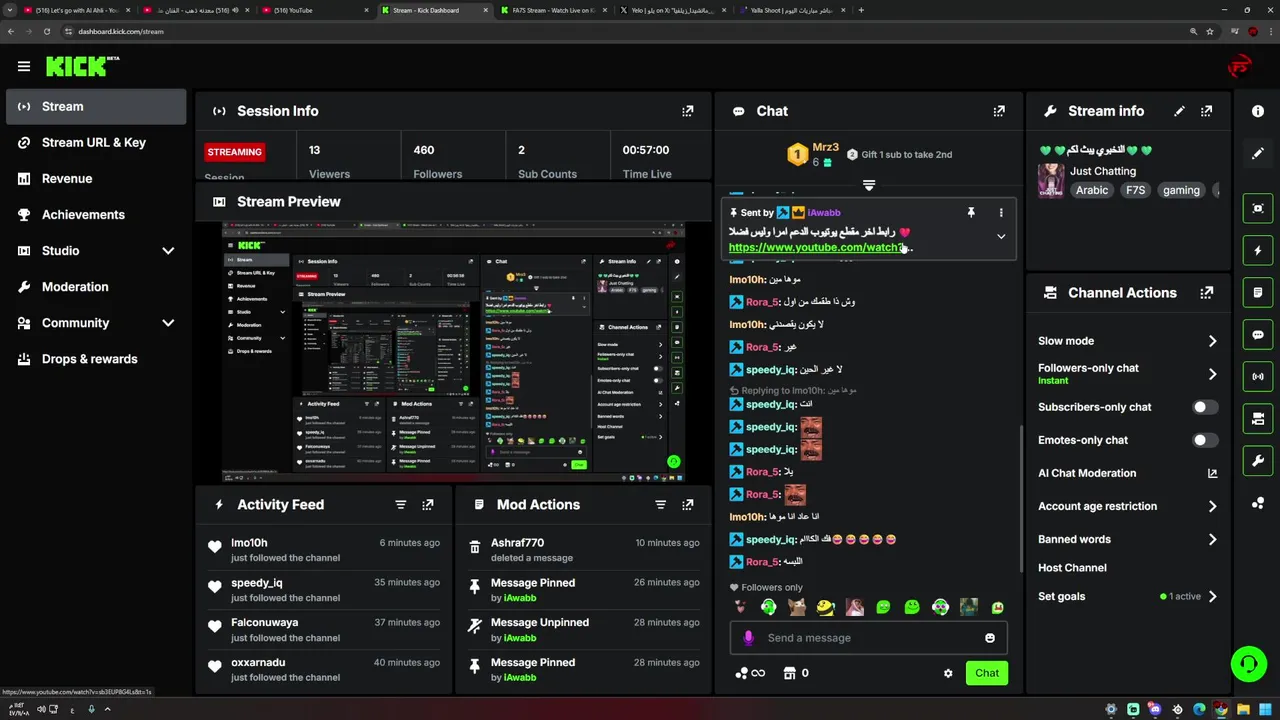Toggle the lightning activity widget in sidebar

pos(1258,250)
